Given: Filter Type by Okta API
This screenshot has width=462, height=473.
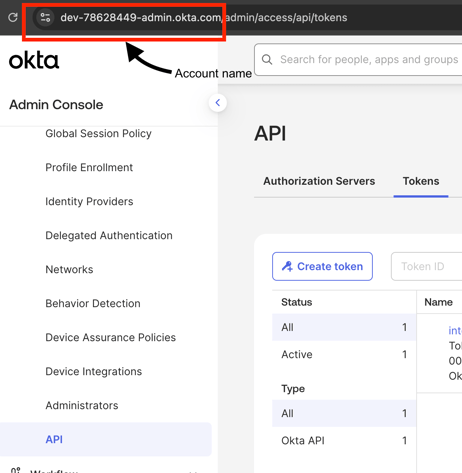Looking at the screenshot, I should point(344,441).
